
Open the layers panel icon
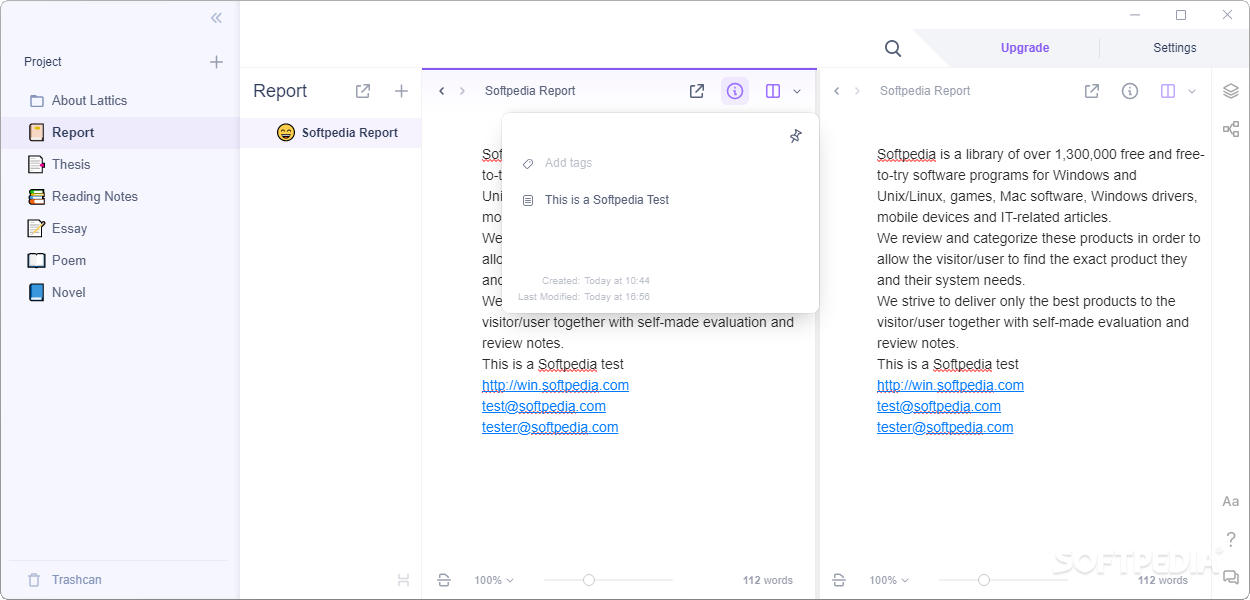[x=1231, y=91]
